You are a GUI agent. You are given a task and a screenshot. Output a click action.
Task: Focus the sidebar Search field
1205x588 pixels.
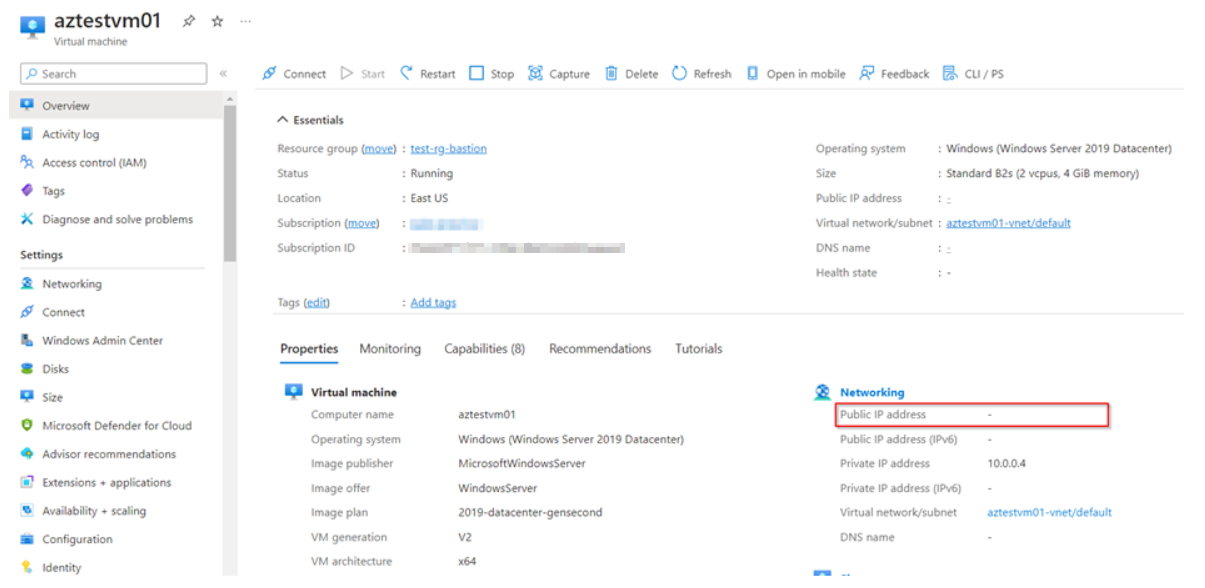point(114,74)
